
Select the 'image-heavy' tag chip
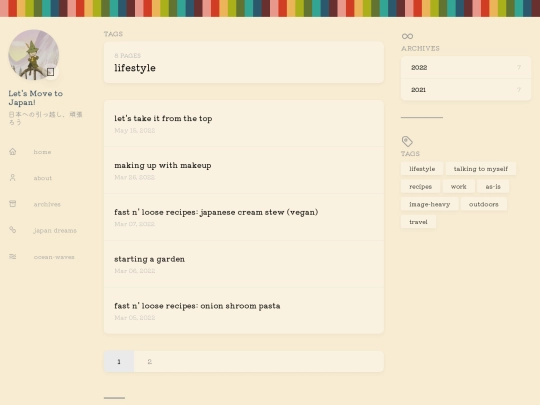429,204
